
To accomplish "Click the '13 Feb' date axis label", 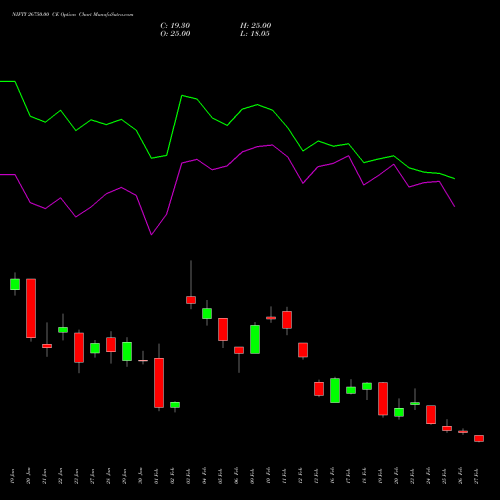I will pos(316,477).
